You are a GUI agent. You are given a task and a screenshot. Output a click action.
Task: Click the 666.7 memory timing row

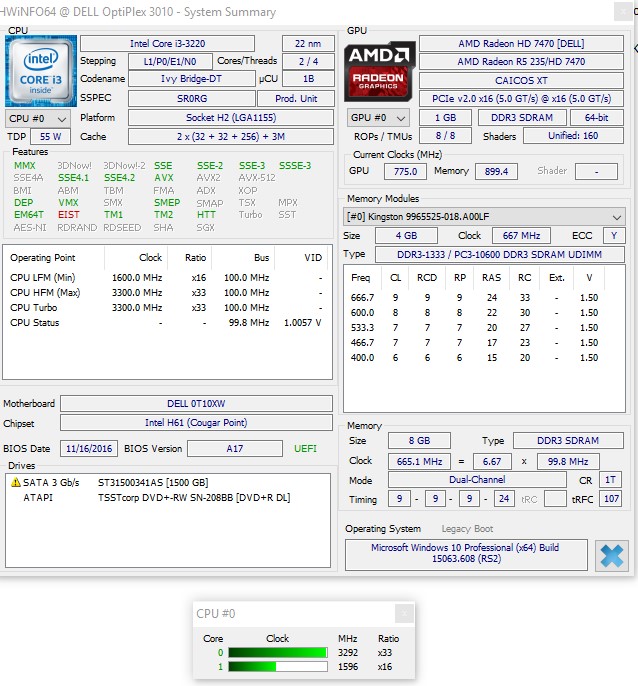[x=484, y=298]
